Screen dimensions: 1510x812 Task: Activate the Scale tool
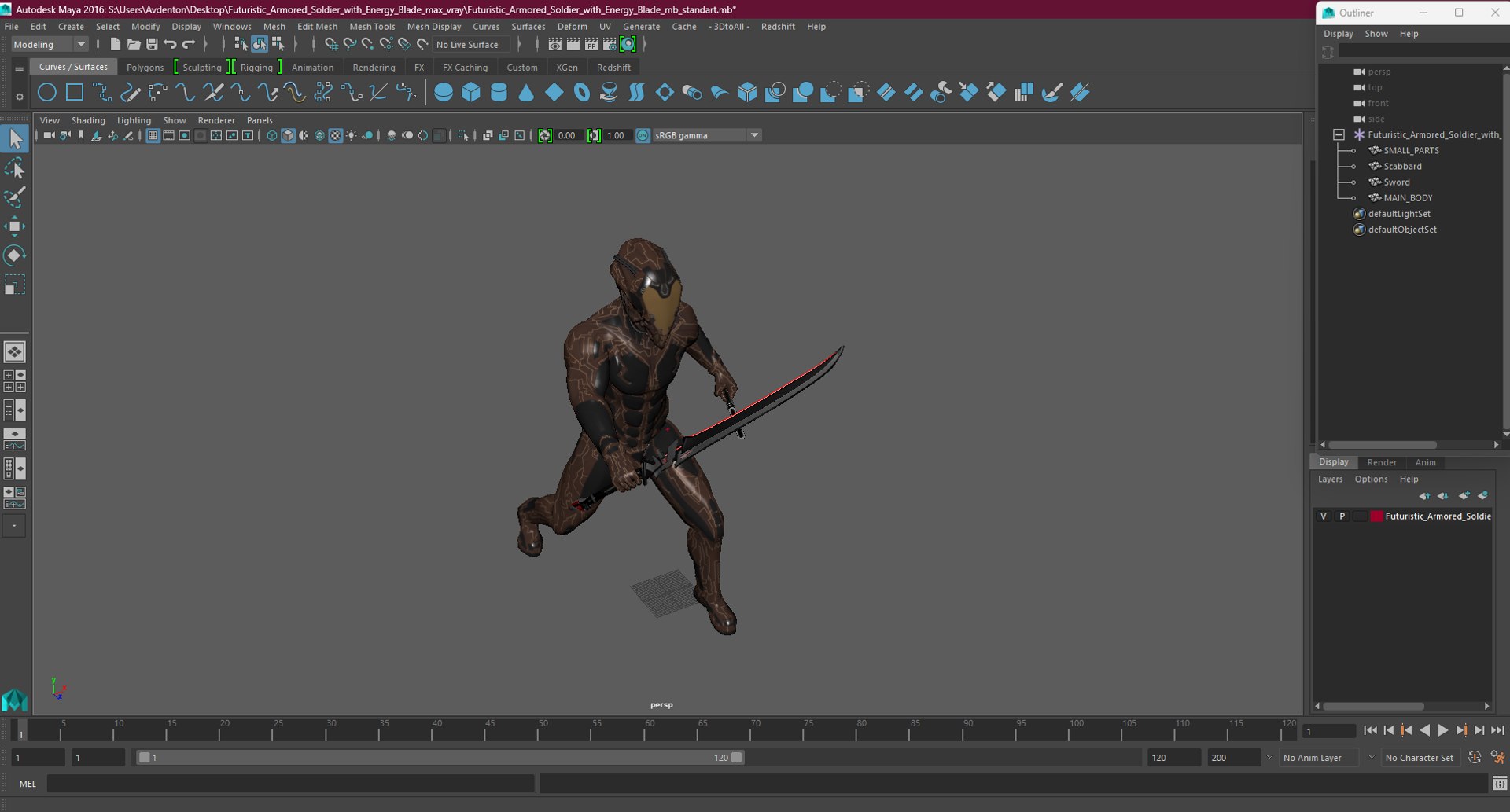point(15,284)
